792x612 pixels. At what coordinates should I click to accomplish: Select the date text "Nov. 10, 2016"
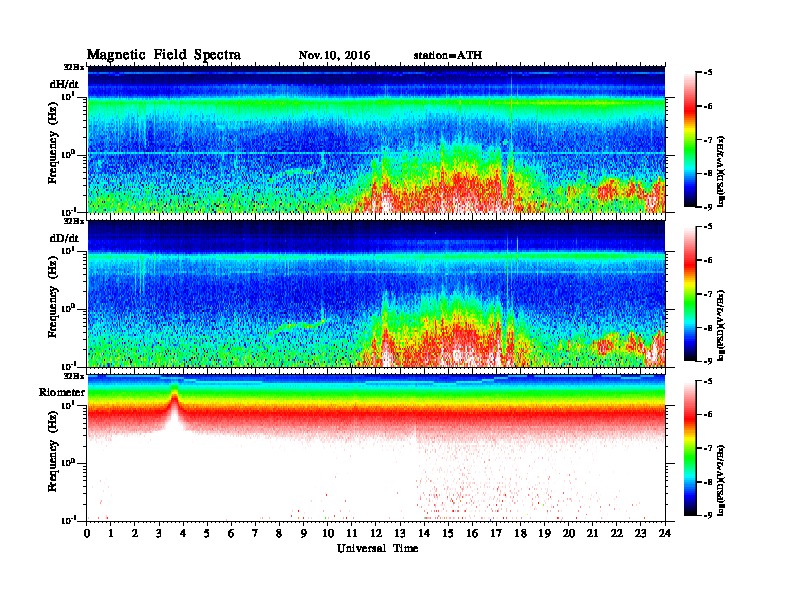334,55
